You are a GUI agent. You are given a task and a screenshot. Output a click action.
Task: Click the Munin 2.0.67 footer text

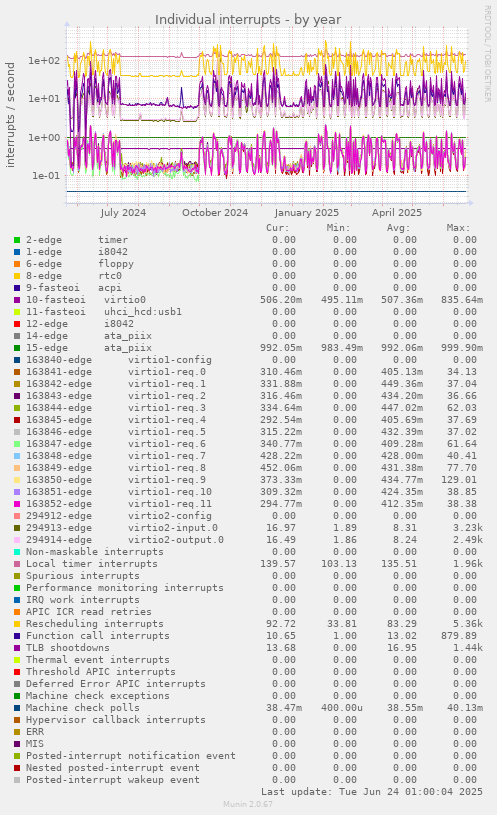click(248, 804)
